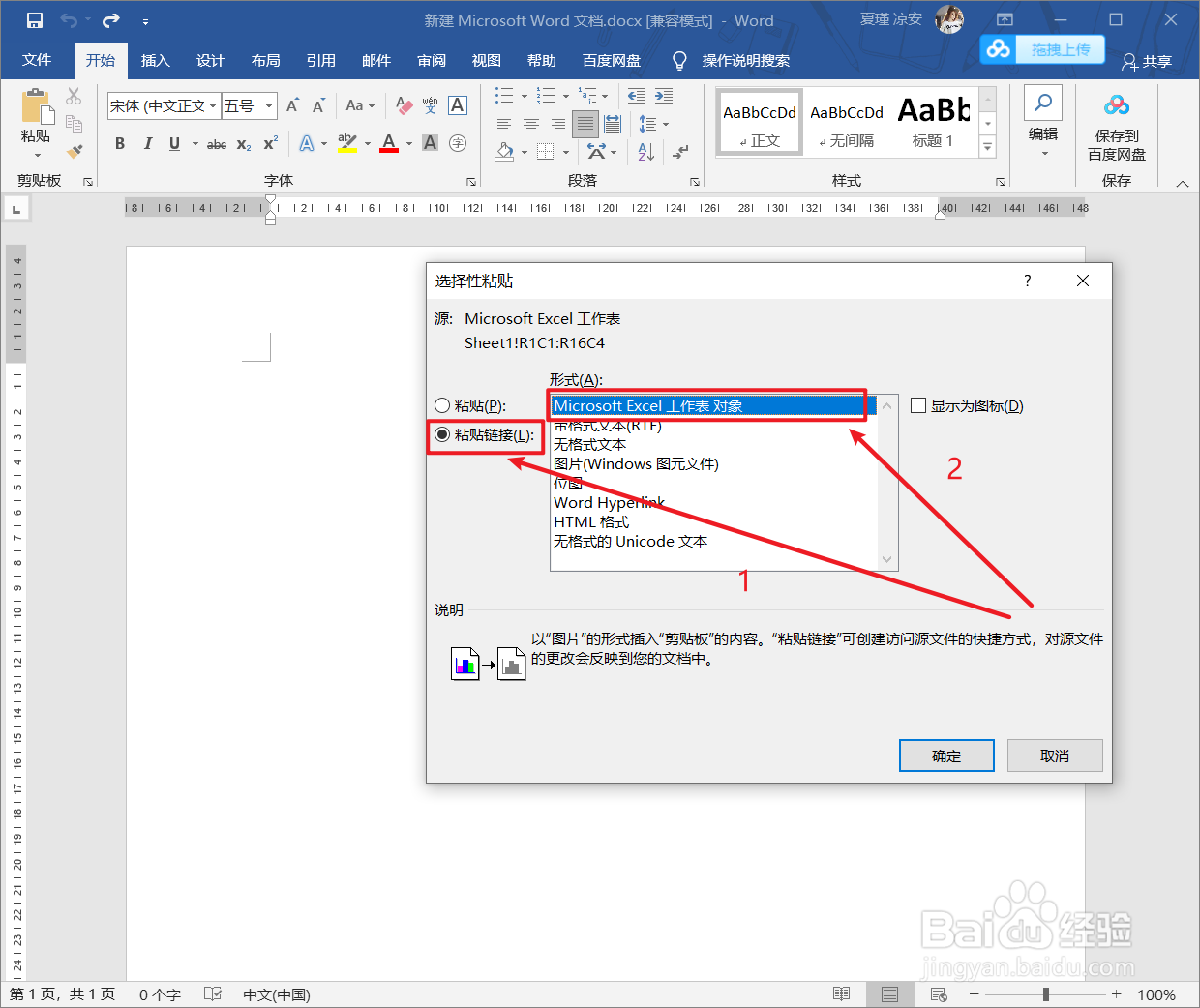1200x1008 pixels.
Task: Switch to the 布局 tab
Action: (x=265, y=60)
